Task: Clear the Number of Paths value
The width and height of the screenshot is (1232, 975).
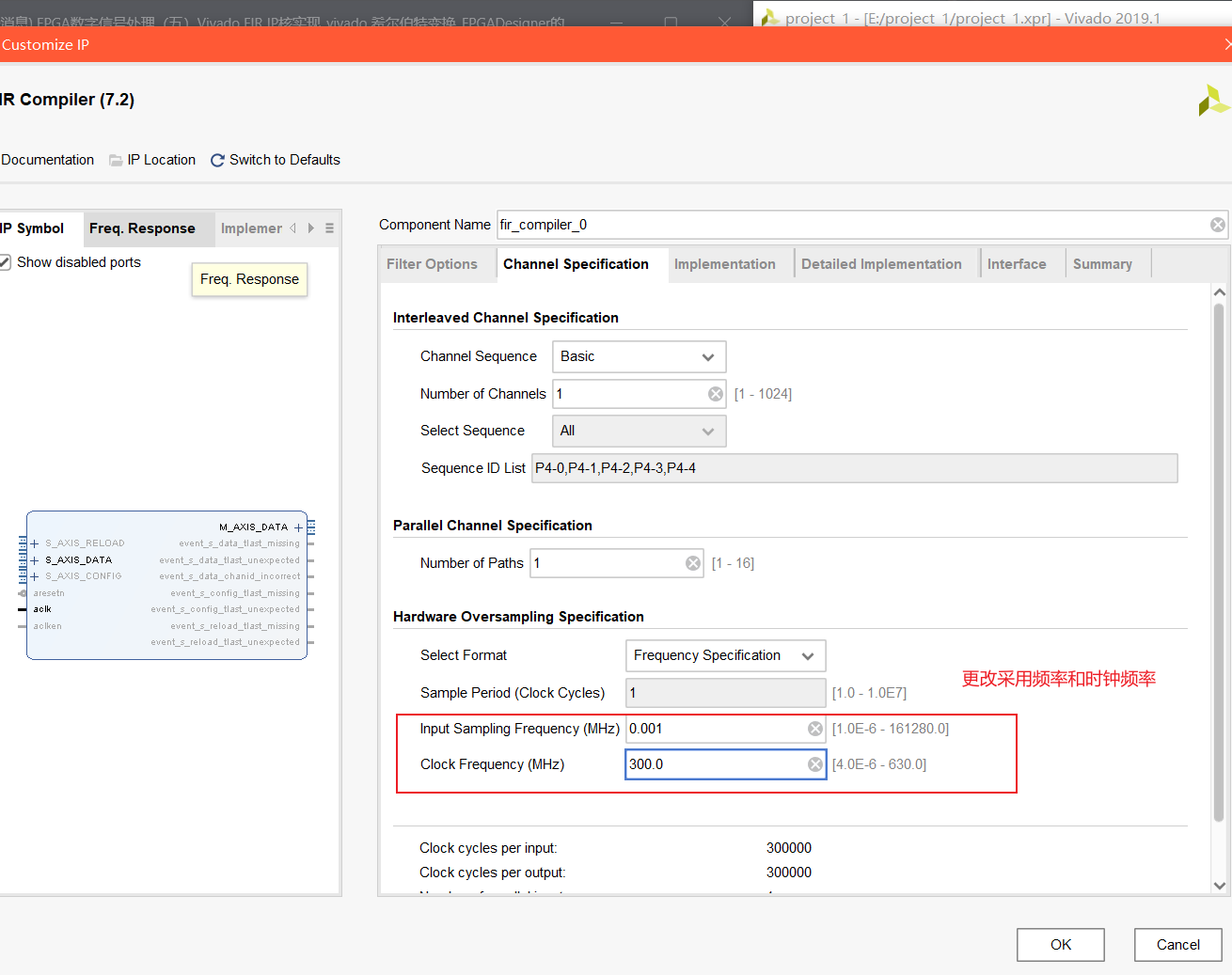Action: pyautogui.click(x=693, y=563)
